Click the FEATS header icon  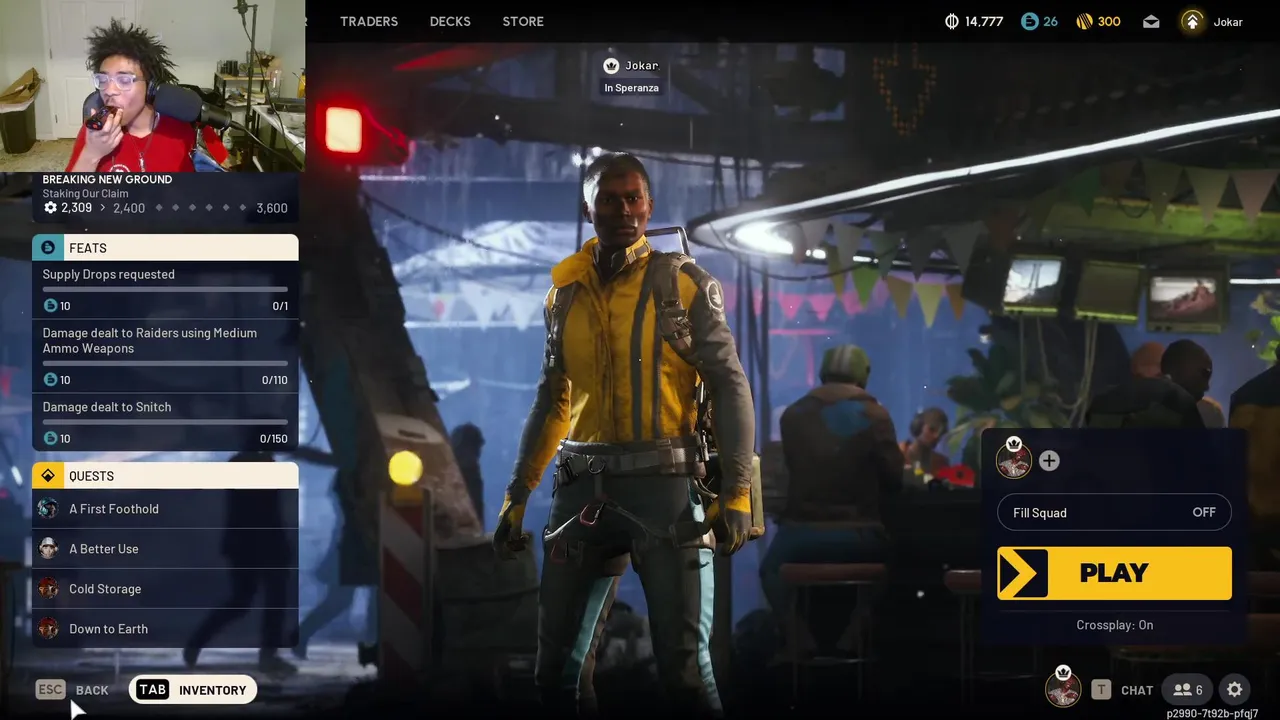[48, 248]
